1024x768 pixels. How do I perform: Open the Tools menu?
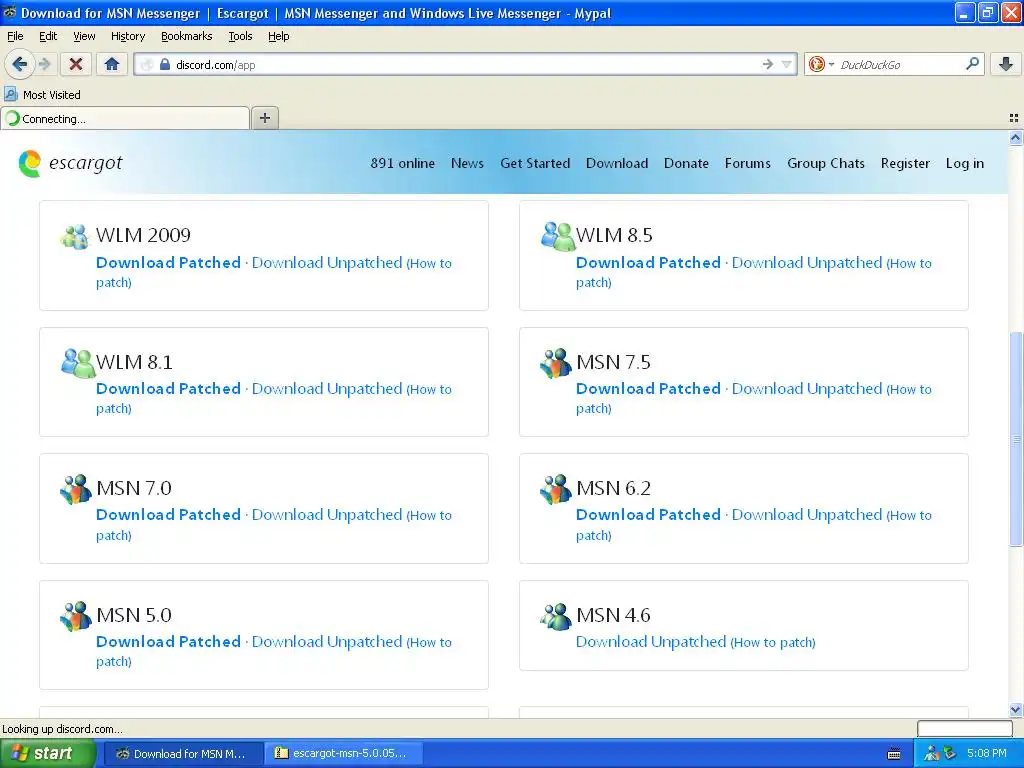point(240,37)
